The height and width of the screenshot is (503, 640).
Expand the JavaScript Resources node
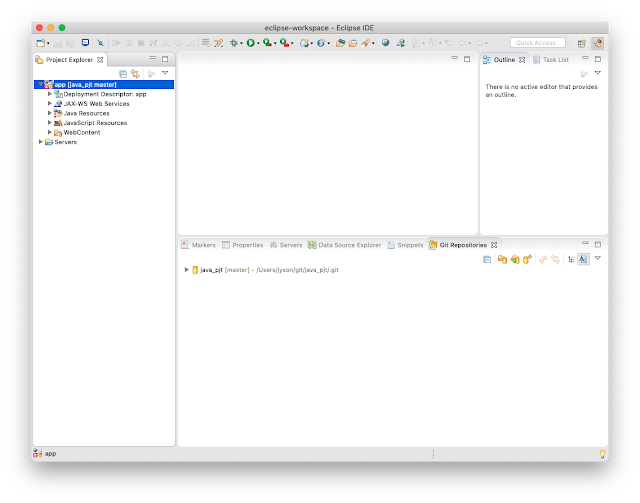50,122
